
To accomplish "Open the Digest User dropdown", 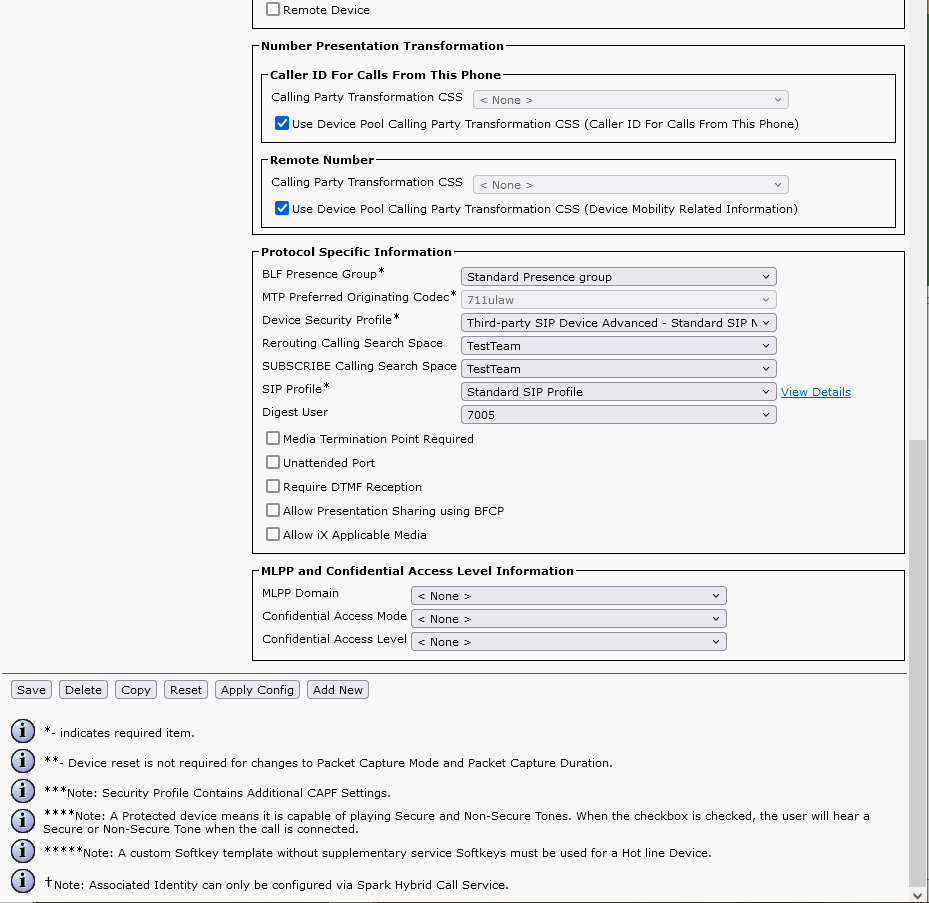I will pyautogui.click(x=618, y=414).
